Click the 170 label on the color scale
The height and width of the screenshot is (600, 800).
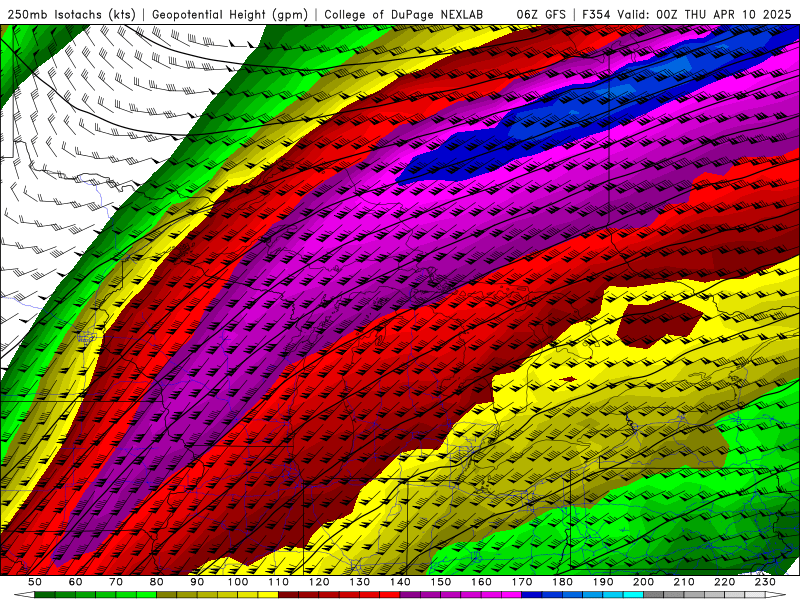coord(522,582)
